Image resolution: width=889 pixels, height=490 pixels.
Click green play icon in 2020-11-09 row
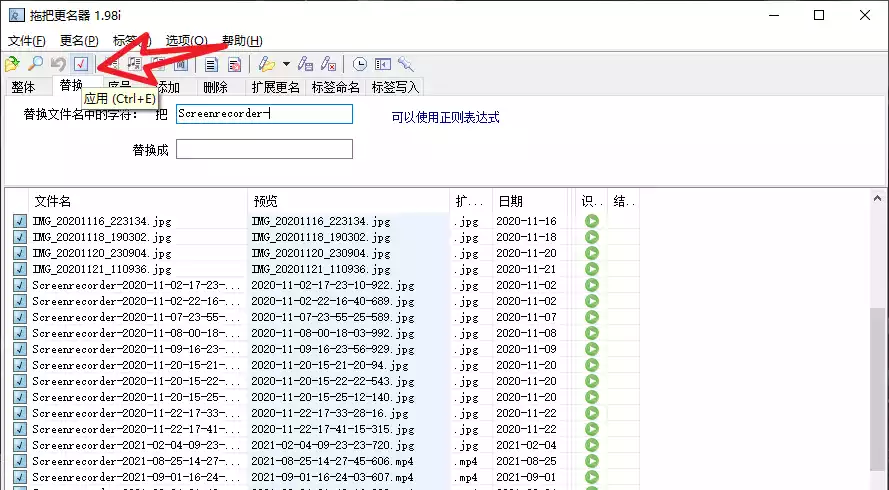tap(592, 349)
